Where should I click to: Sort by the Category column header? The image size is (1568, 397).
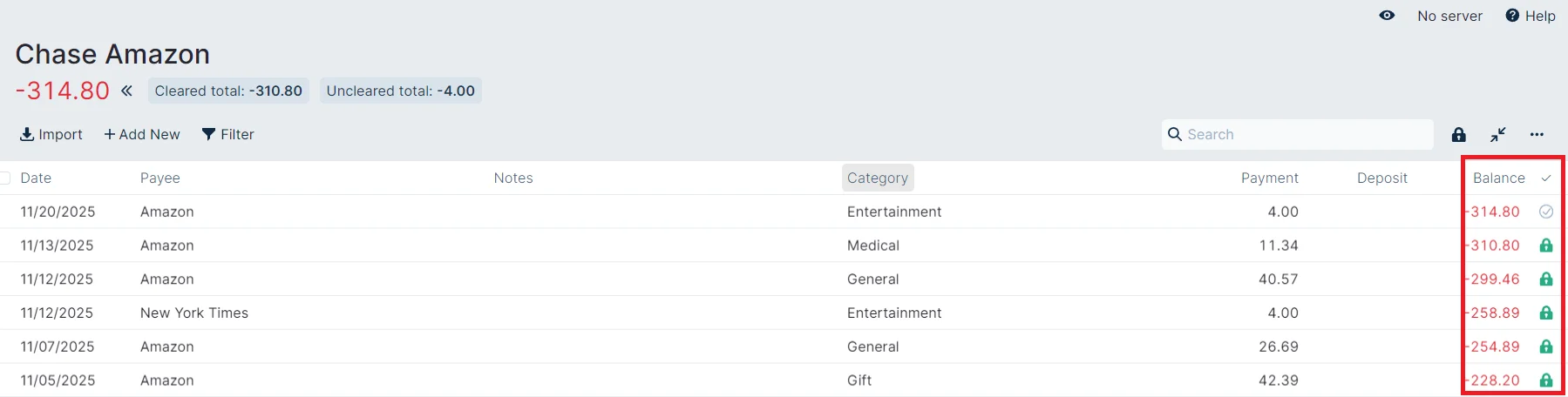tap(877, 178)
